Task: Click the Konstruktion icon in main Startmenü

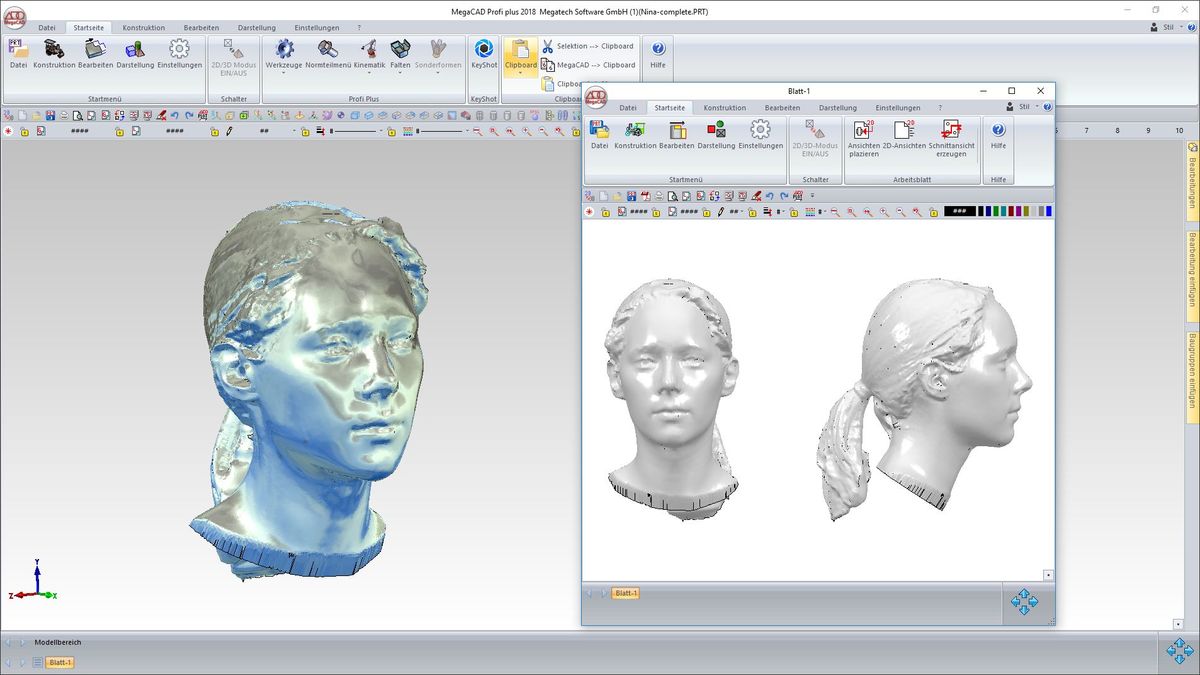Action: coord(54,49)
